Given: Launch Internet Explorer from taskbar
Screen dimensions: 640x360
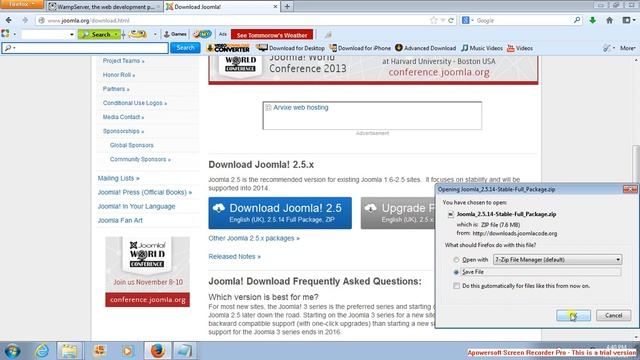Looking at the screenshot, I should (x=42, y=351).
